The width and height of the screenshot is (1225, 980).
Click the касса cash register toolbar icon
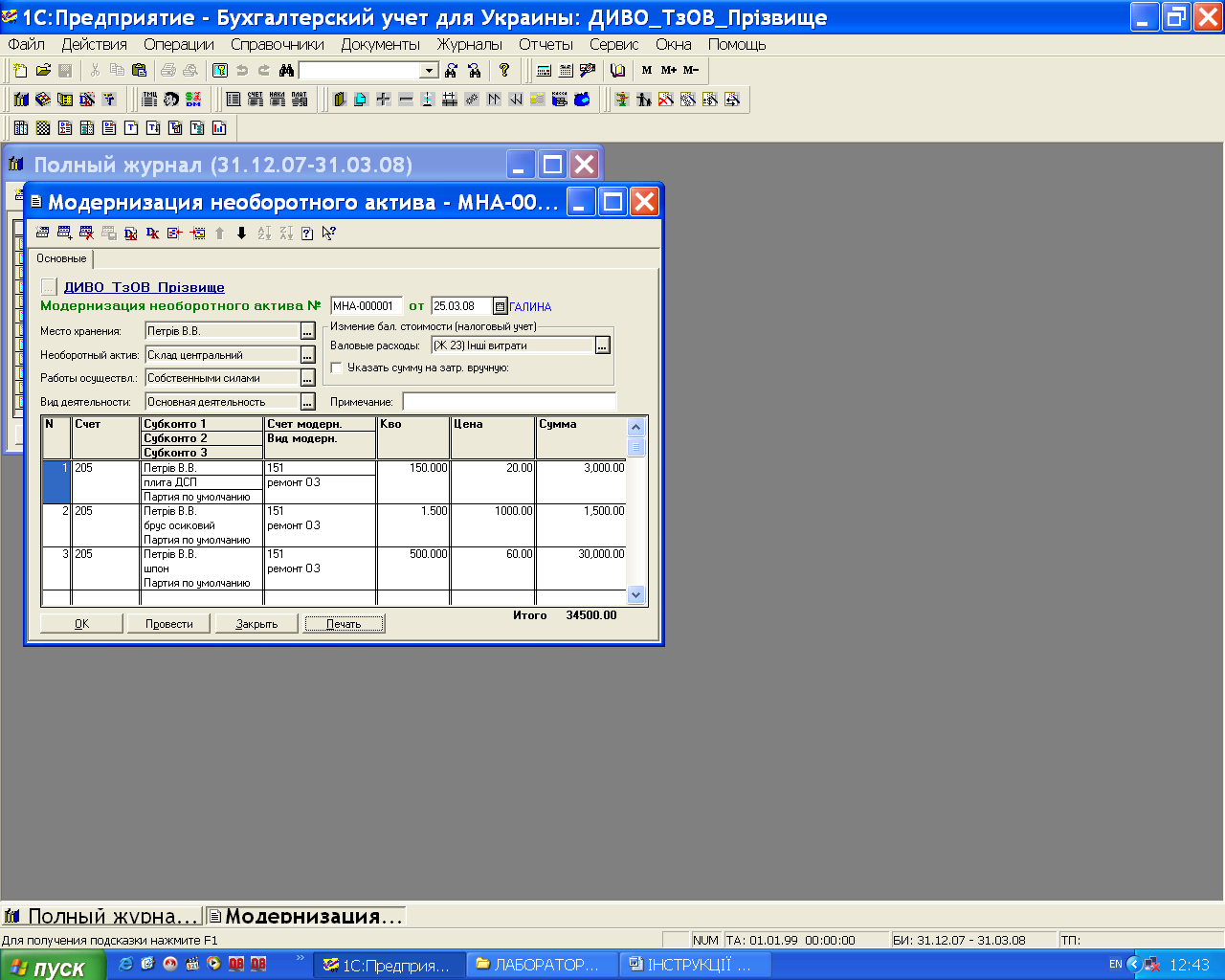click(560, 99)
